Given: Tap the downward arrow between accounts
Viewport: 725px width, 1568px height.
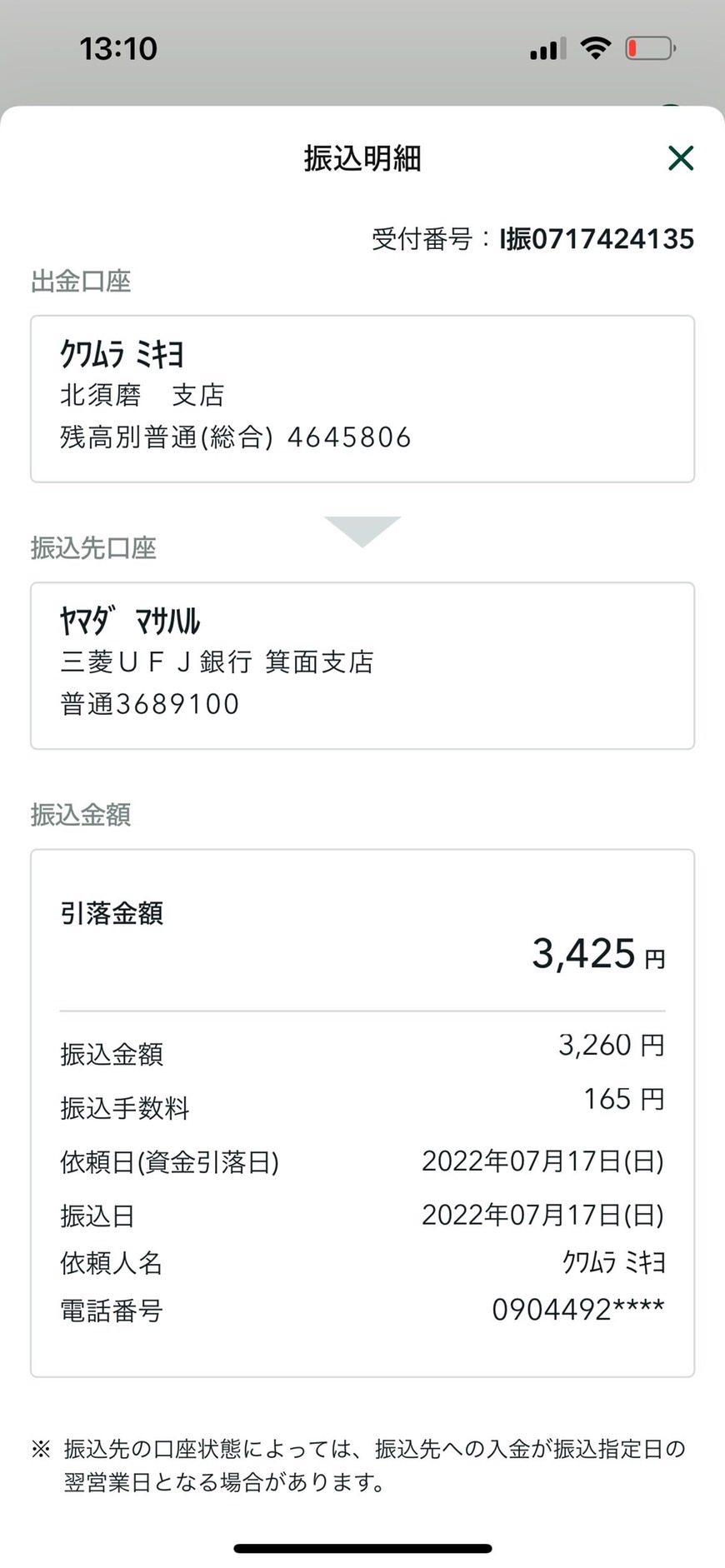Looking at the screenshot, I should click(x=362, y=532).
